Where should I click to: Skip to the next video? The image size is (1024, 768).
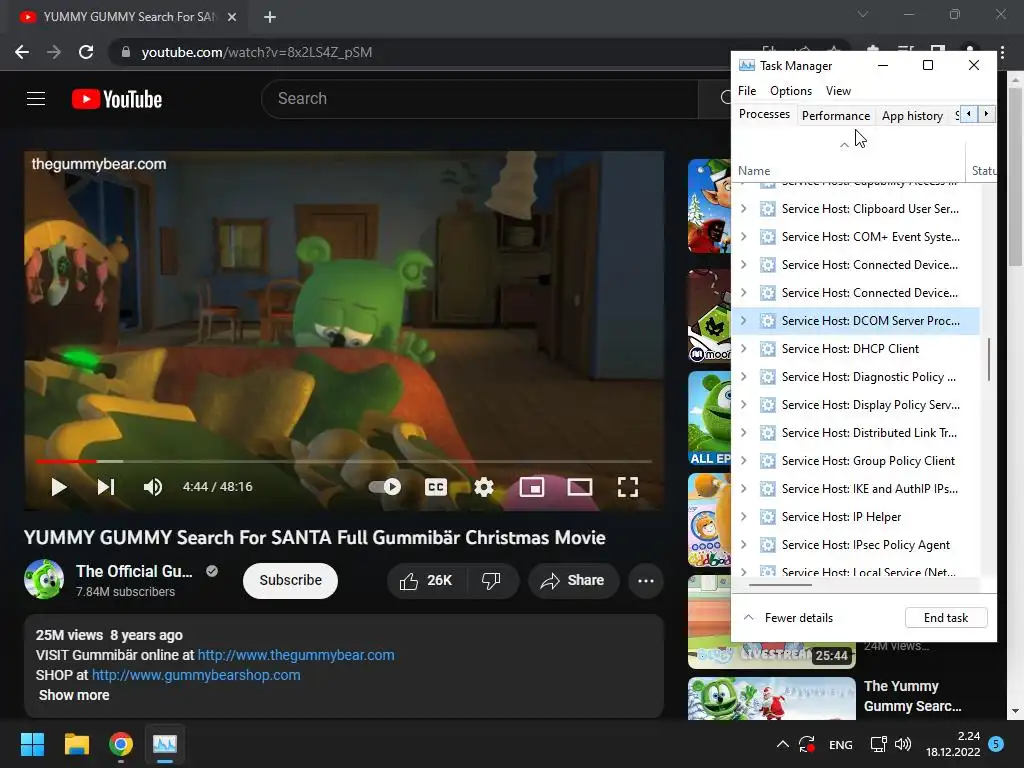coord(106,487)
